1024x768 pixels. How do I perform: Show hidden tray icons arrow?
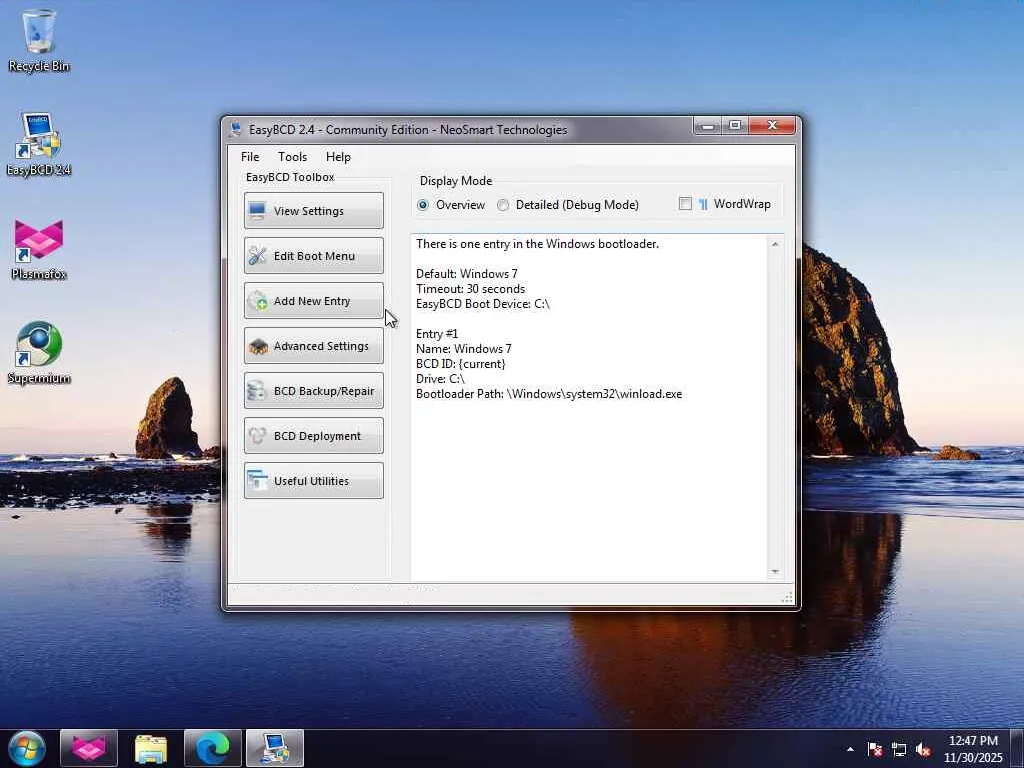[850, 749]
